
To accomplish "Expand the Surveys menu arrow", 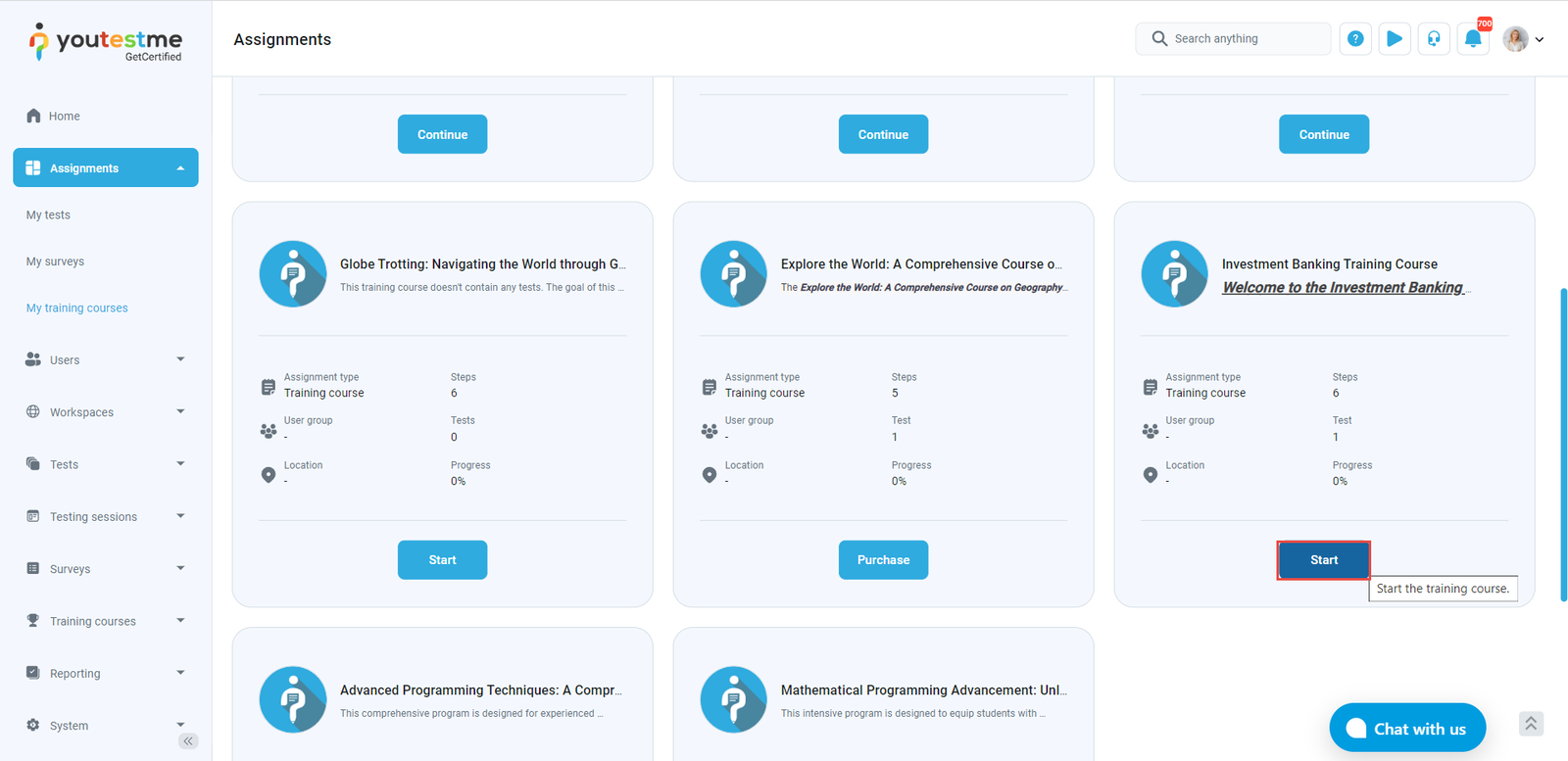I will 180,568.
